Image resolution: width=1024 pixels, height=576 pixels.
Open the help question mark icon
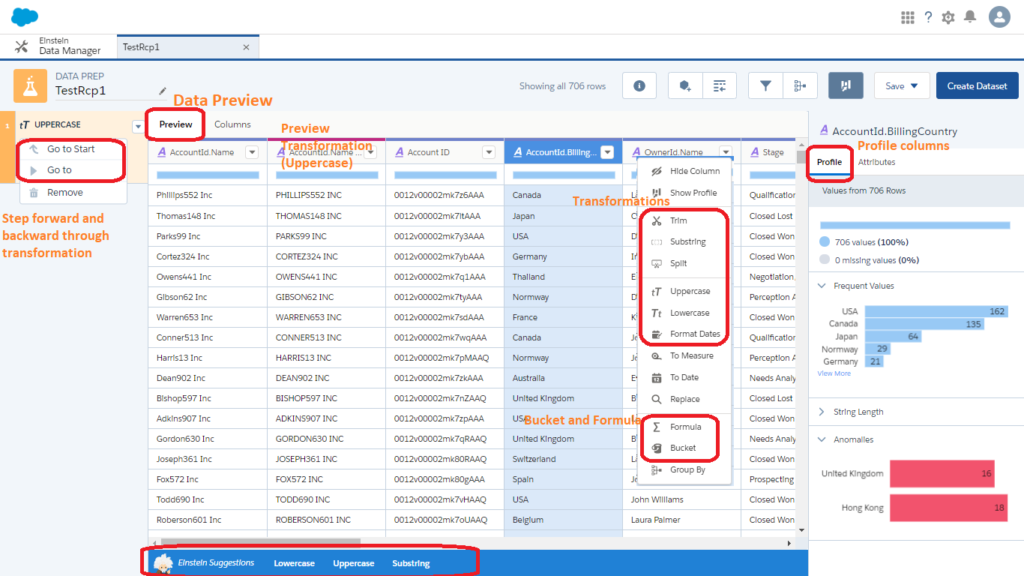[928, 18]
